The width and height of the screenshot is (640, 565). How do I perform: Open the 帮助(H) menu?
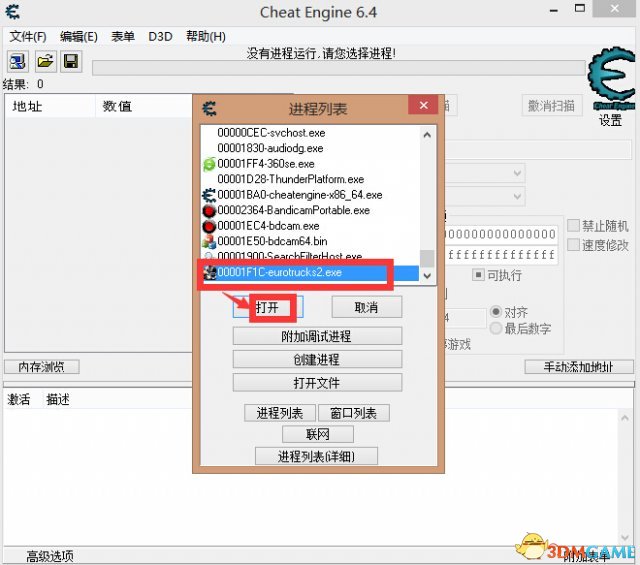tap(206, 37)
